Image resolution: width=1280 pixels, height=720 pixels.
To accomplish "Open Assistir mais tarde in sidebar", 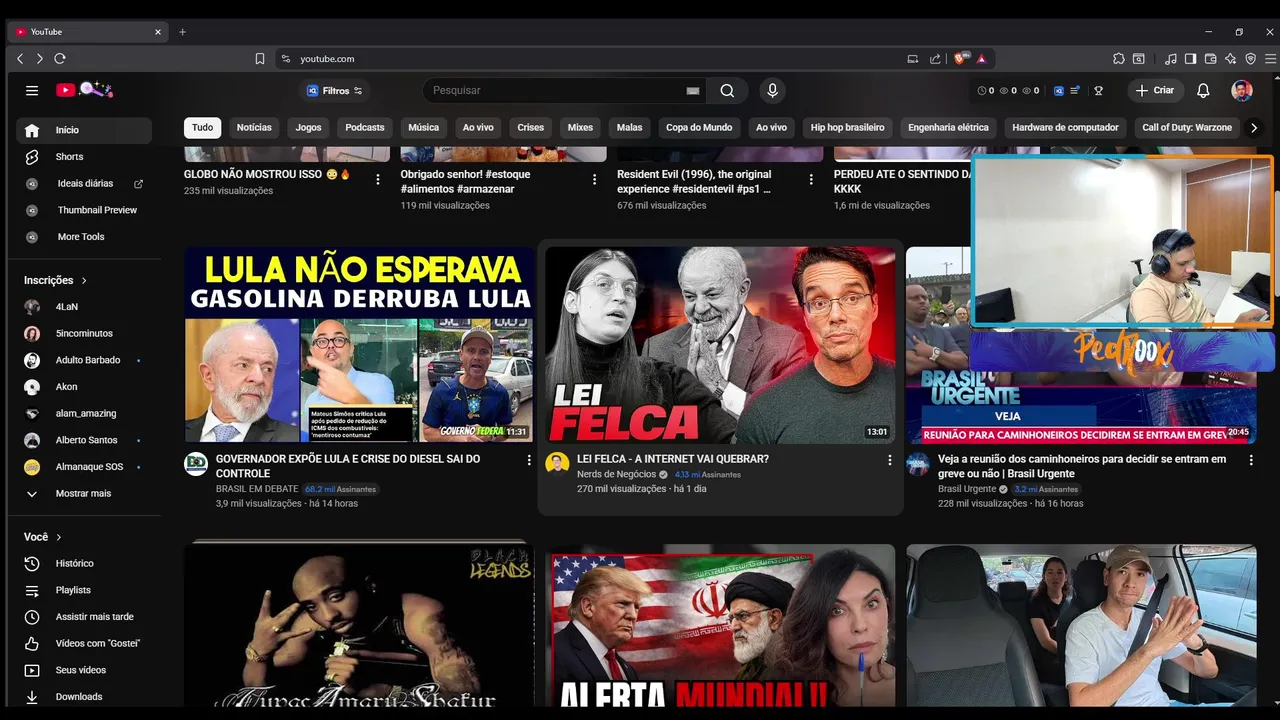I will click(84, 617).
